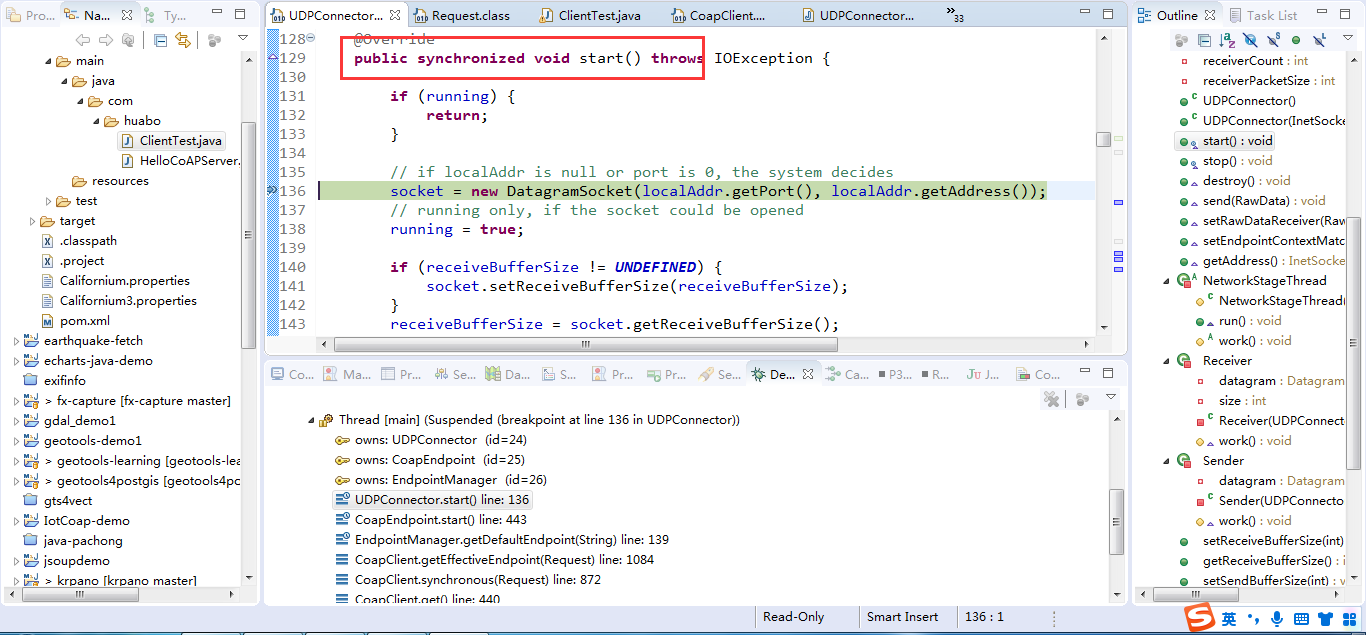Select destroy() : void in Outline
Screen dimensions: 1366x635
[x=1234, y=181]
